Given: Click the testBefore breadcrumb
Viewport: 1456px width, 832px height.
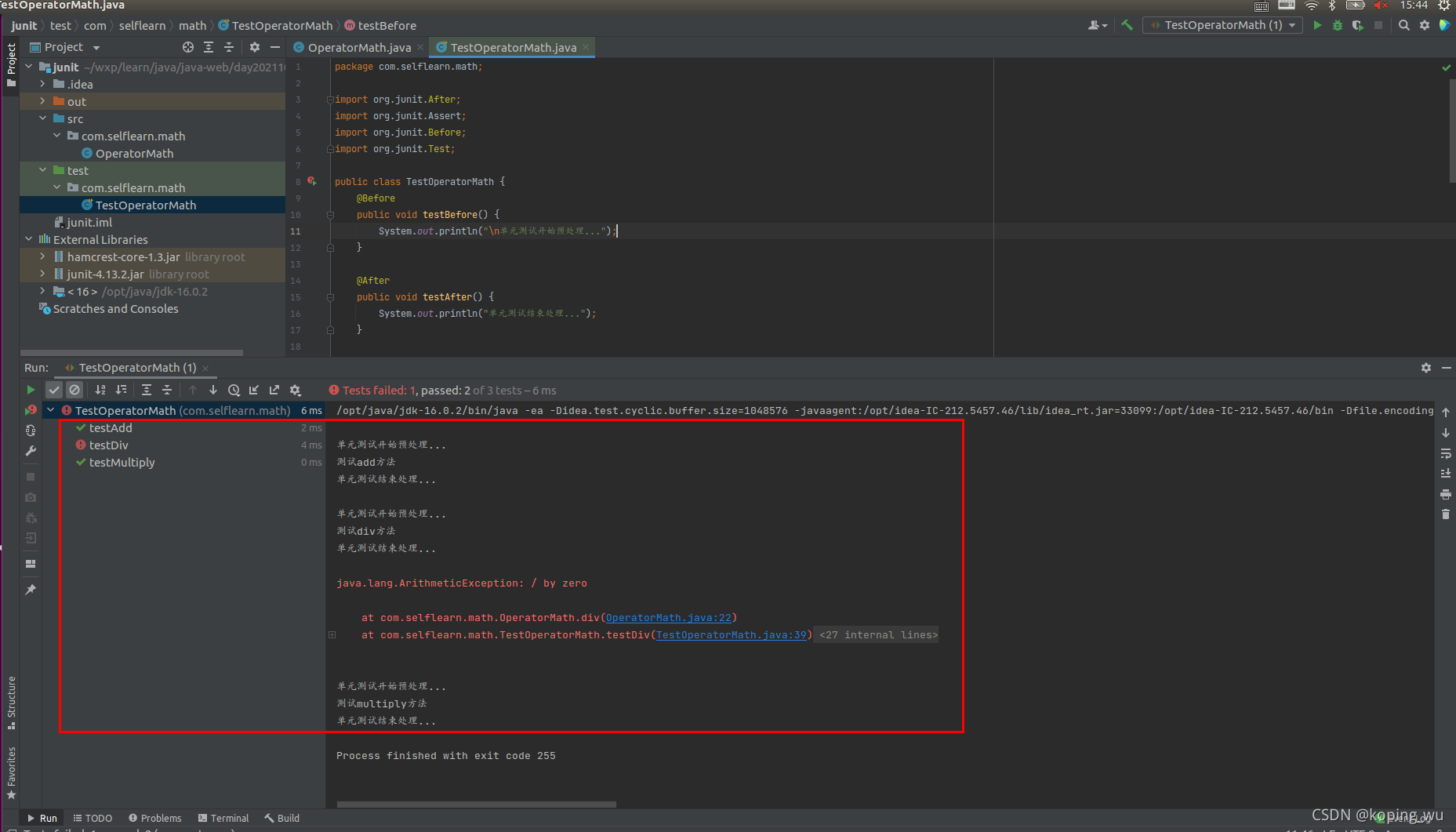Looking at the screenshot, I should (x=380, y=26).
